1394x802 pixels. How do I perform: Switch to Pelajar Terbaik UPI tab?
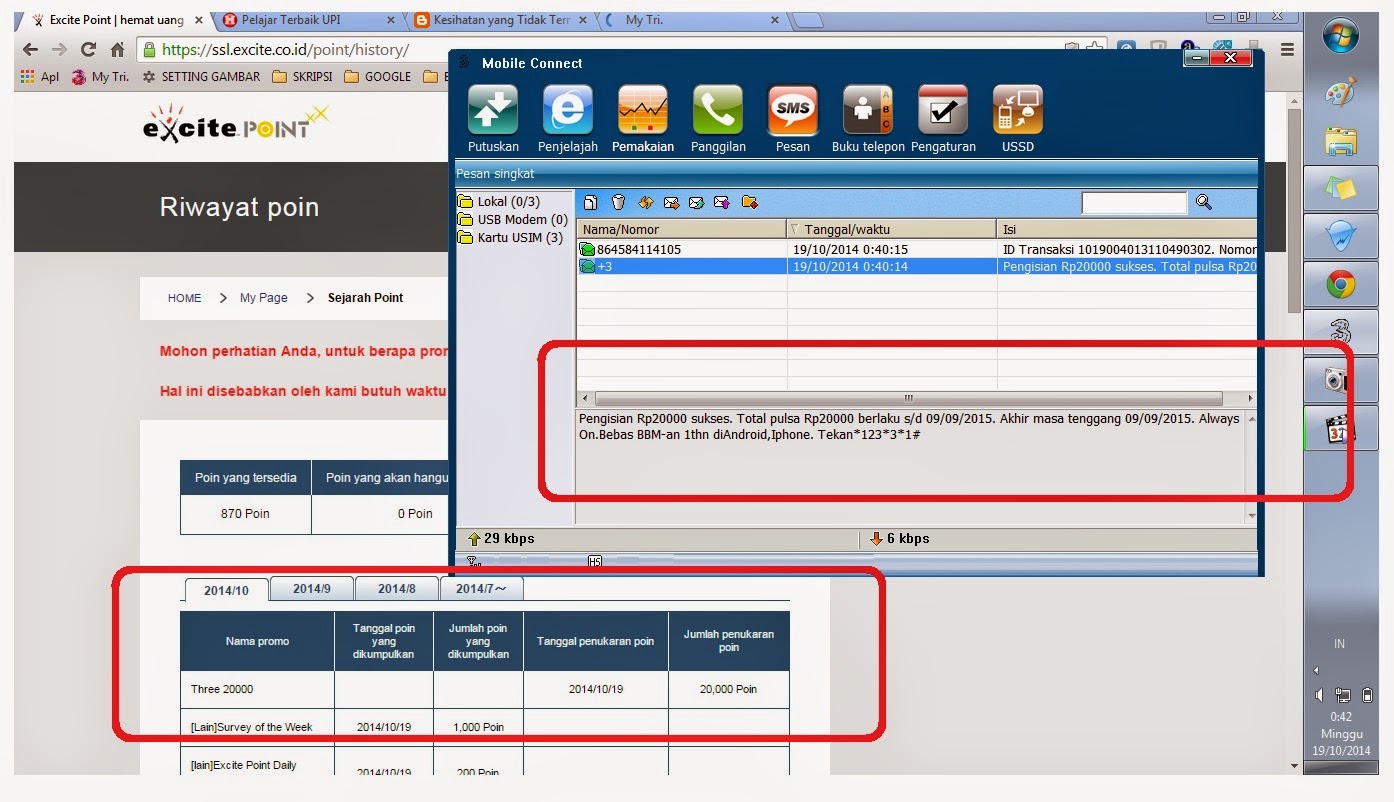coord(310,20)
